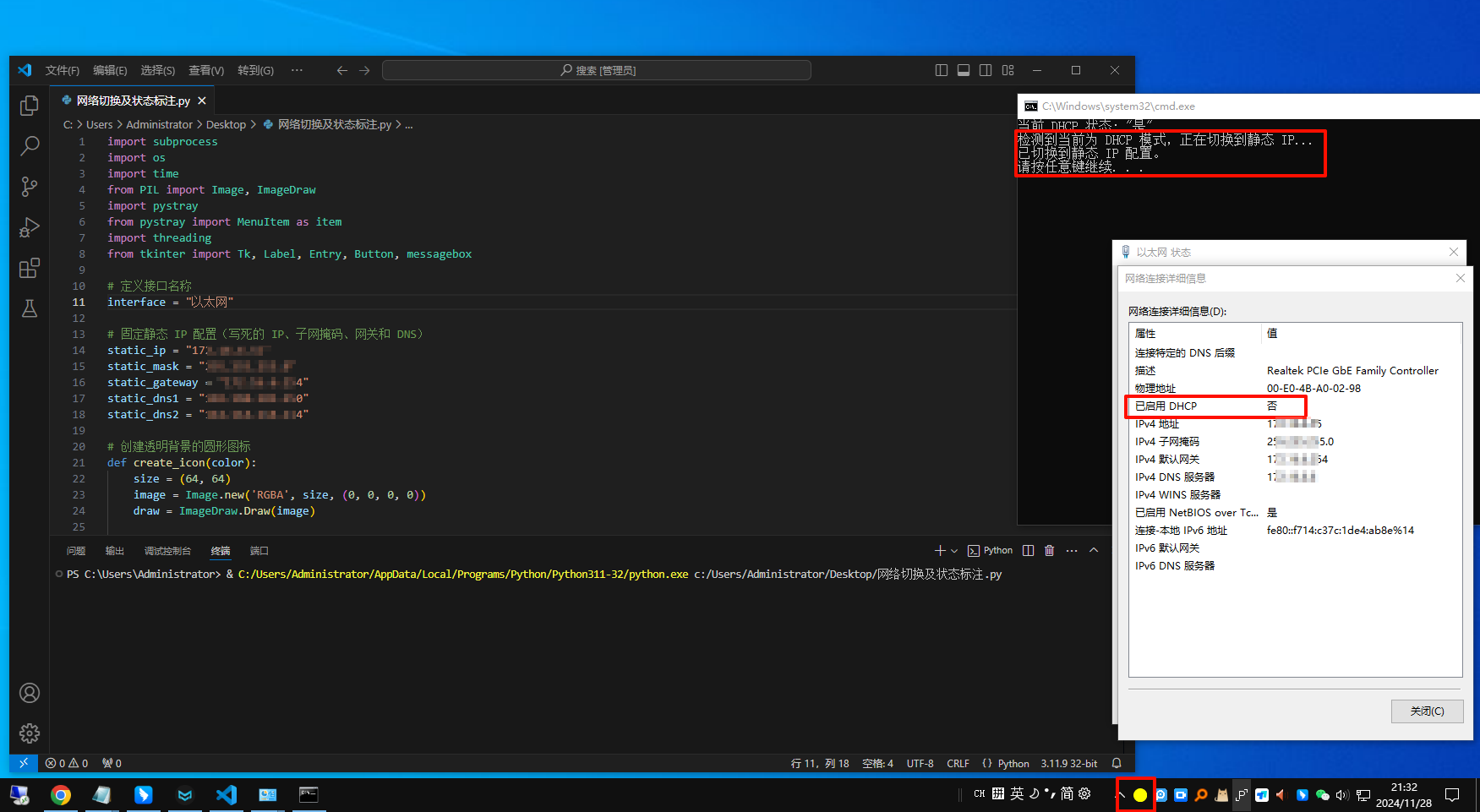The image size is (1480, 812).
Task: Click the Users breadcrumb segment
Action: (99, 124)
